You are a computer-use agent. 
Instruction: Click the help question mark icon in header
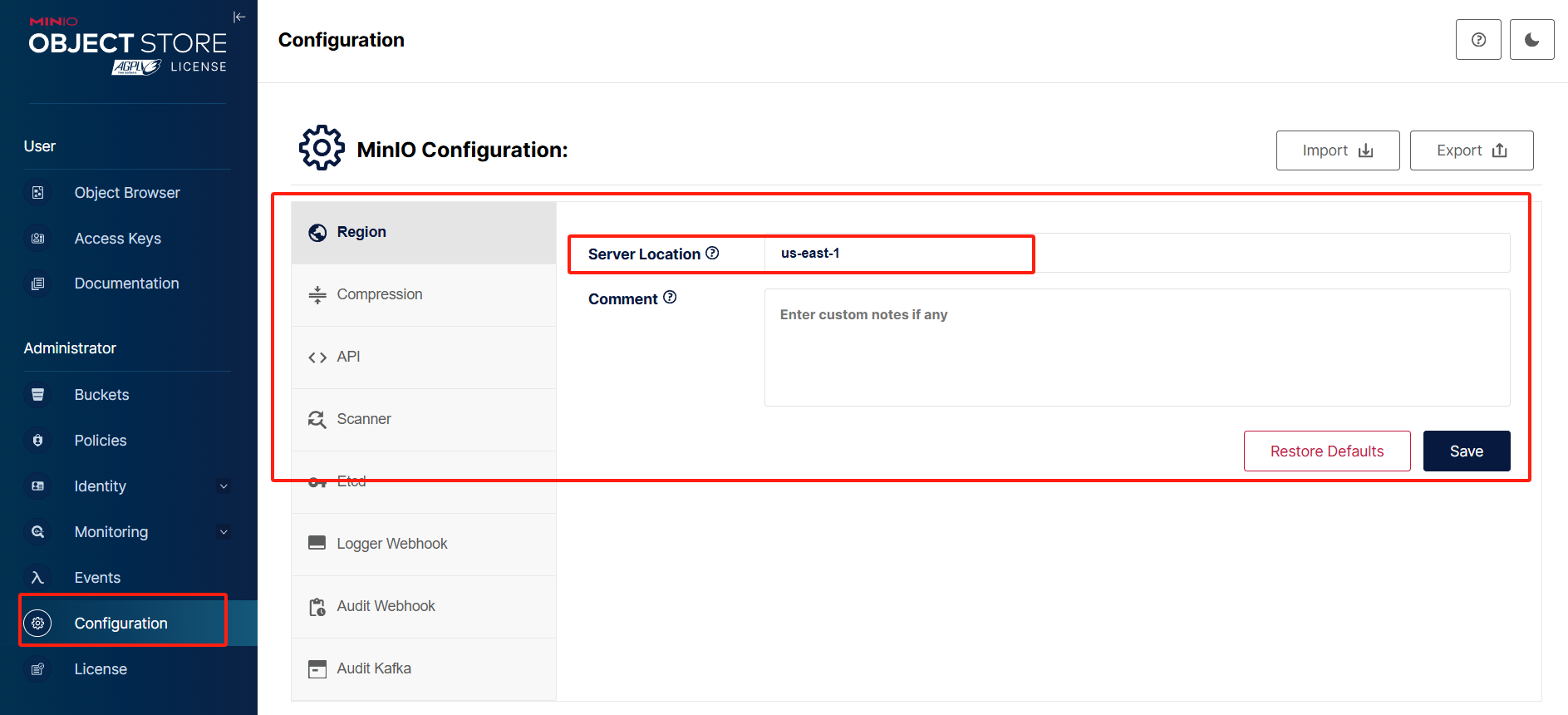click(x=1478, y=40)
